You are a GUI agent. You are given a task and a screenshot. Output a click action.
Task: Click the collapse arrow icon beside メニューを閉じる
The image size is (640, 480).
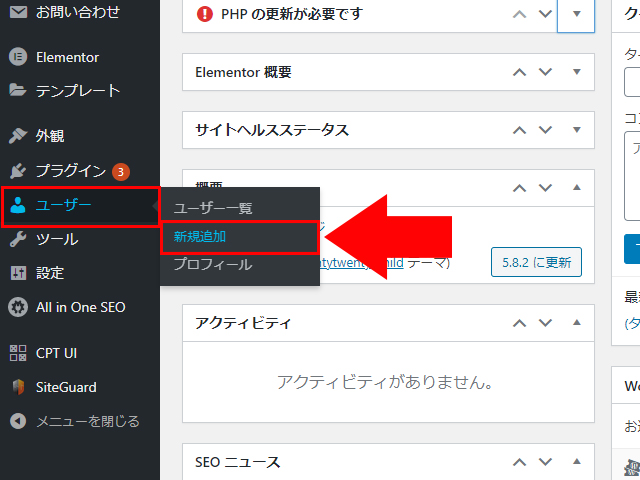click(18, 421)
